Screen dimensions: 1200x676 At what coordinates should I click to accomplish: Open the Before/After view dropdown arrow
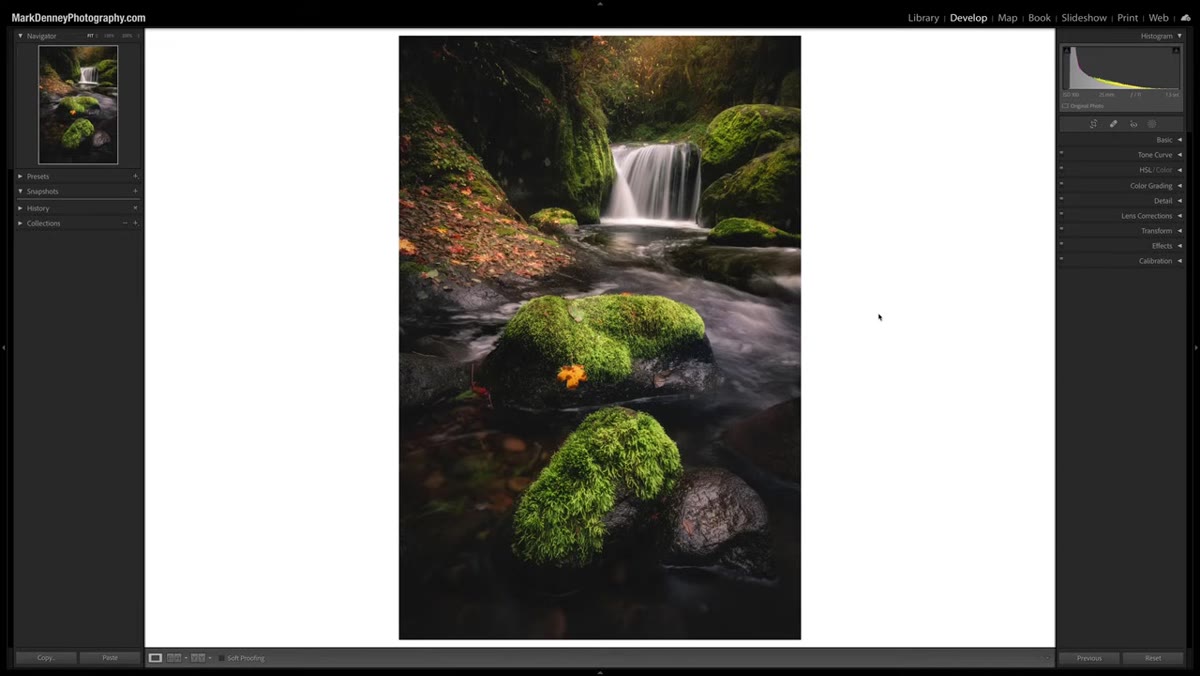pyautogui.click(x=209, y=658)
